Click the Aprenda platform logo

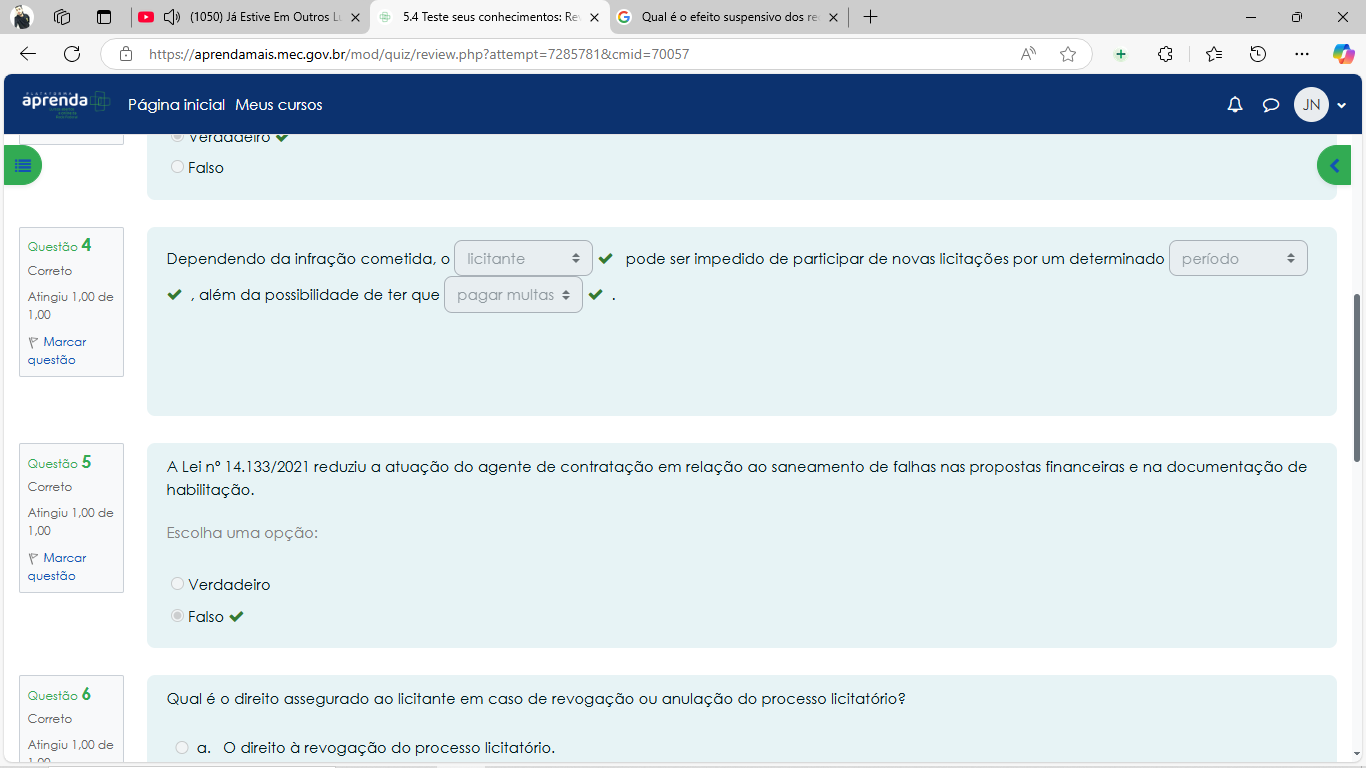click(x=66, y=104)
